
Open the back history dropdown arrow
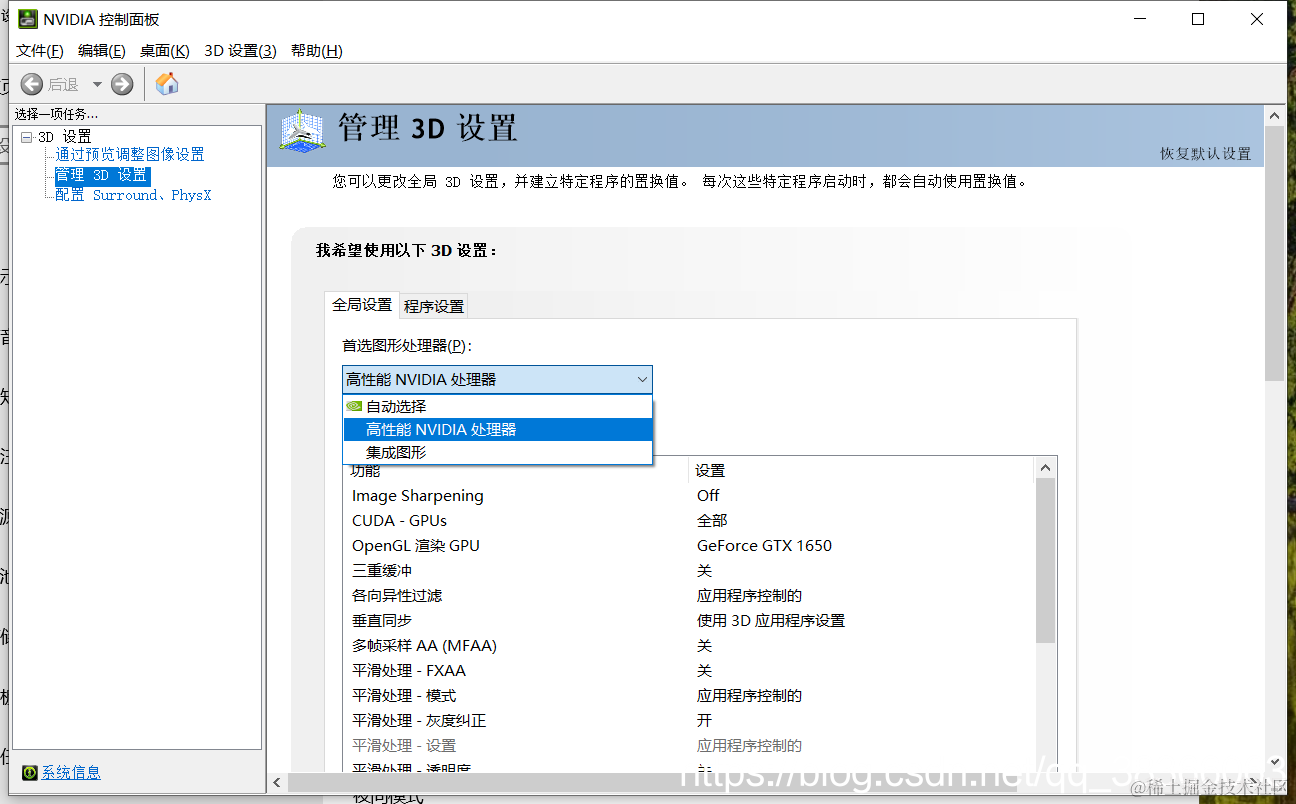[97, 84]
